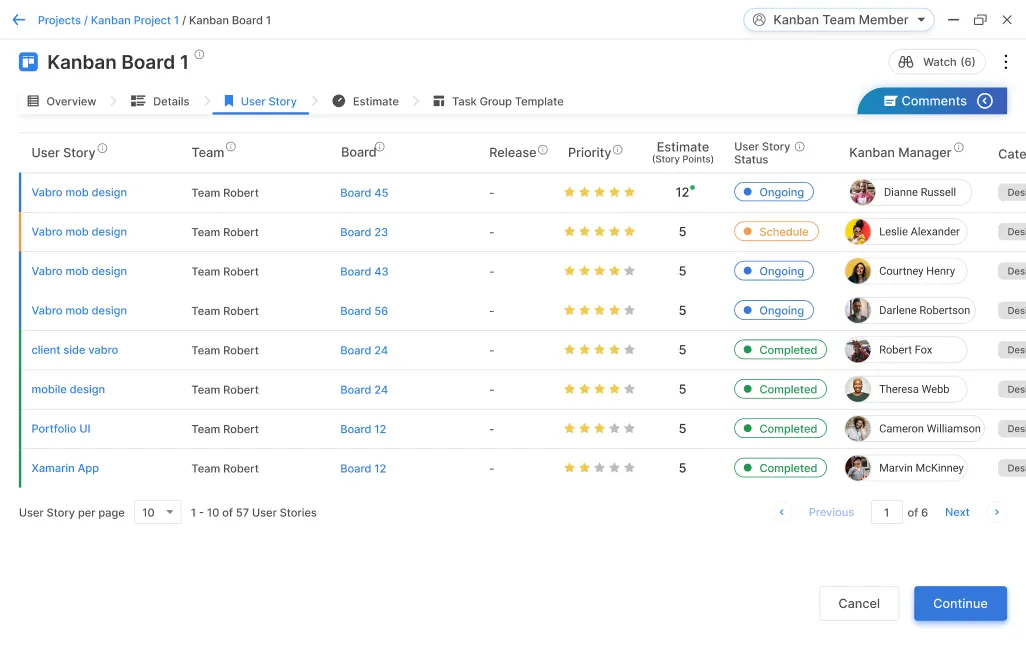
Task: Open the Task Group Template tab
Action: click(498, 101)
